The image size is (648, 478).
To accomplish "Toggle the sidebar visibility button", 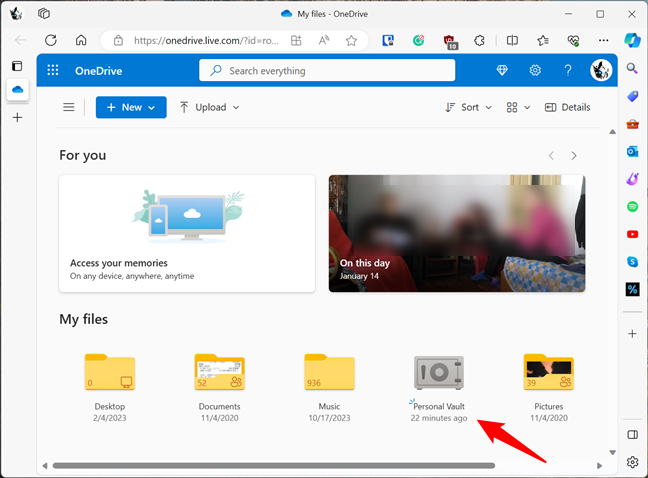I will (632, 435).
